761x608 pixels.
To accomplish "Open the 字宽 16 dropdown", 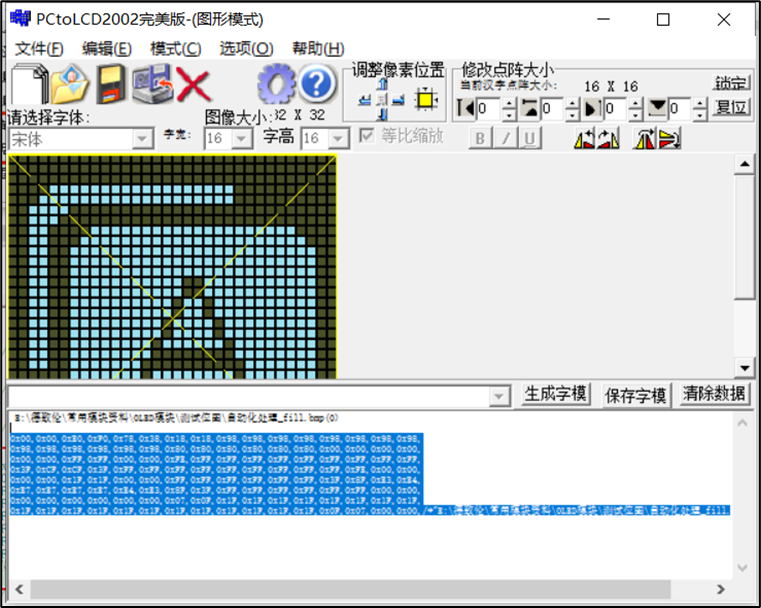I will [x=241, y=139].
